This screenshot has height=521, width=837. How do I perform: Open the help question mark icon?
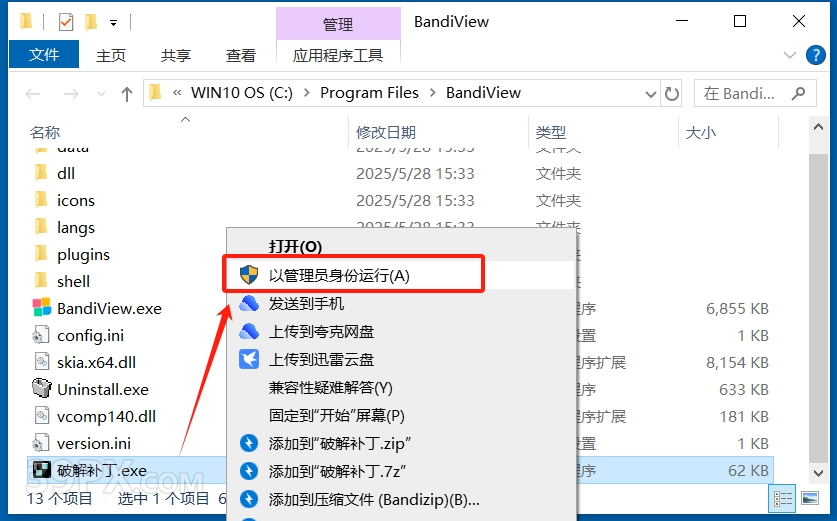pos(815,54)
